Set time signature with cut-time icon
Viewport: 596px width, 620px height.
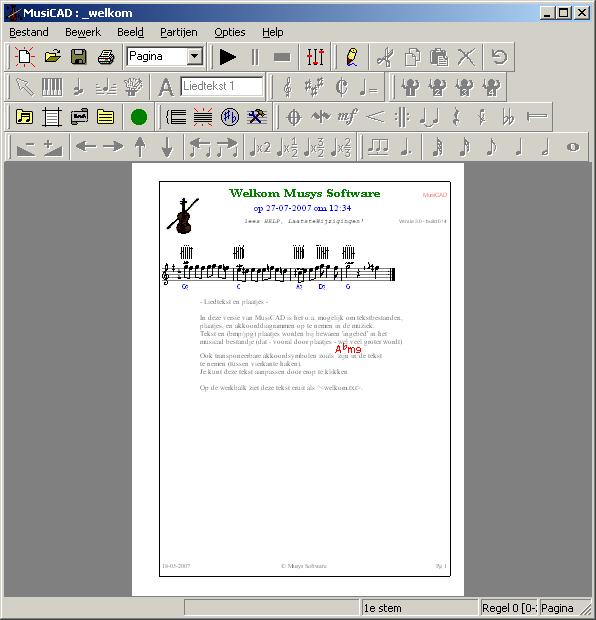[341, 87]
